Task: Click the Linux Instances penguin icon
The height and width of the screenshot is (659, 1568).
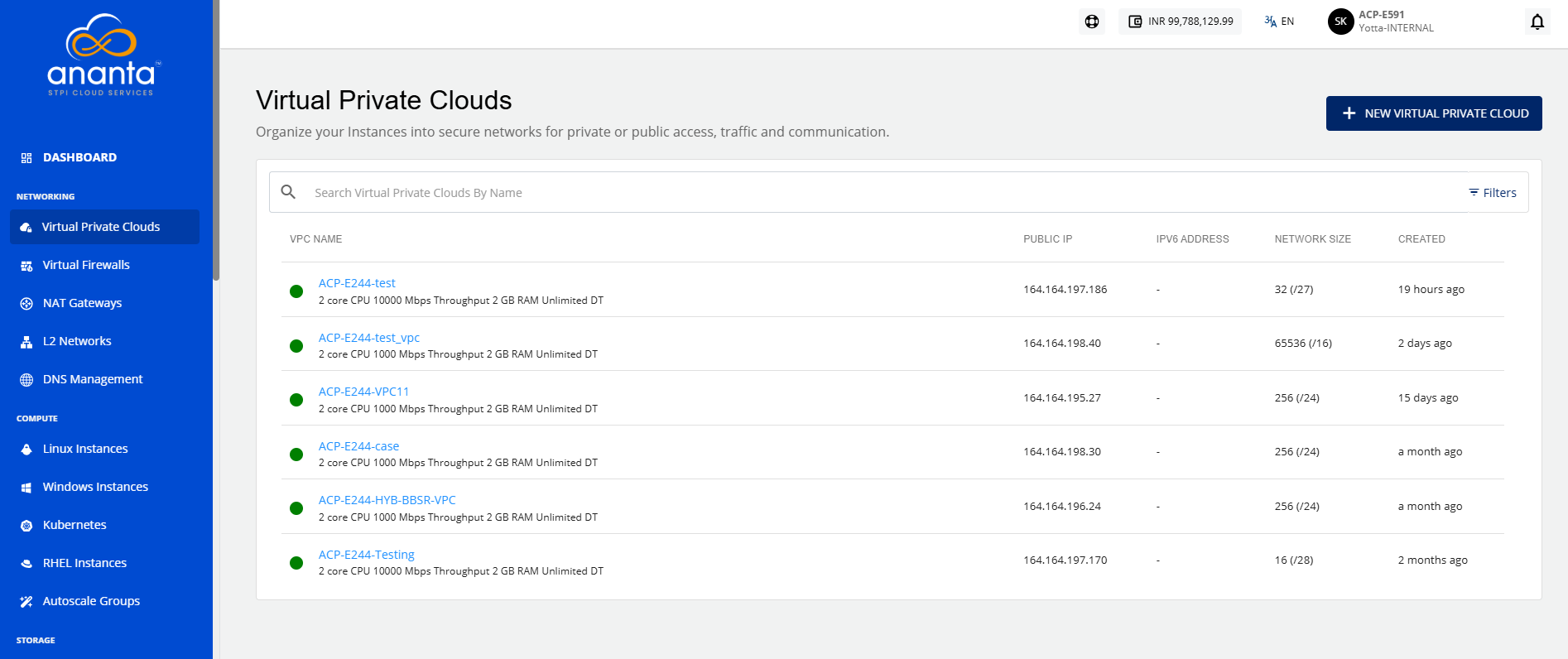Action: click(26, 450)
